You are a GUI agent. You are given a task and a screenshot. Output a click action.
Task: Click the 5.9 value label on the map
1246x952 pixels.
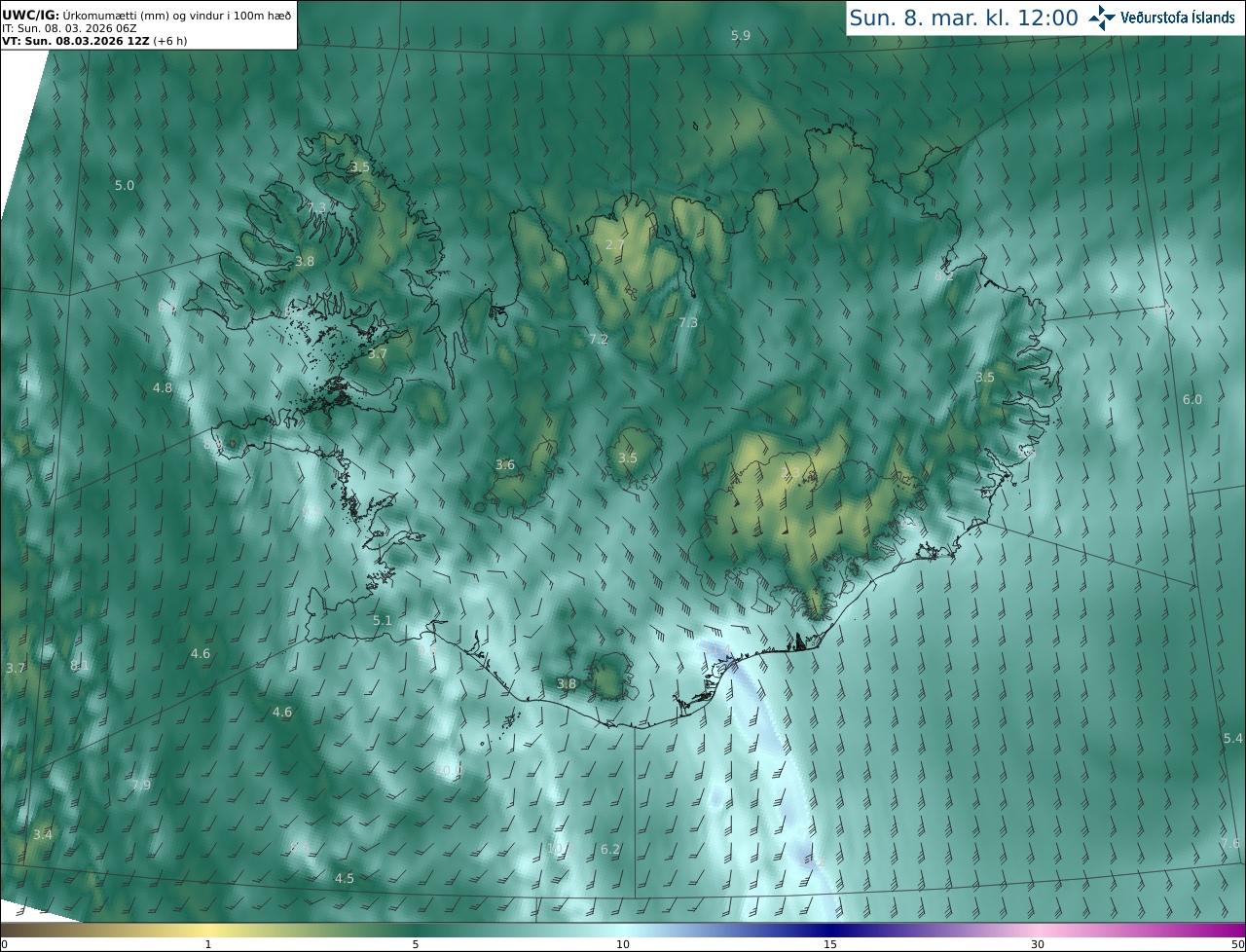click(x=741, y=36)
